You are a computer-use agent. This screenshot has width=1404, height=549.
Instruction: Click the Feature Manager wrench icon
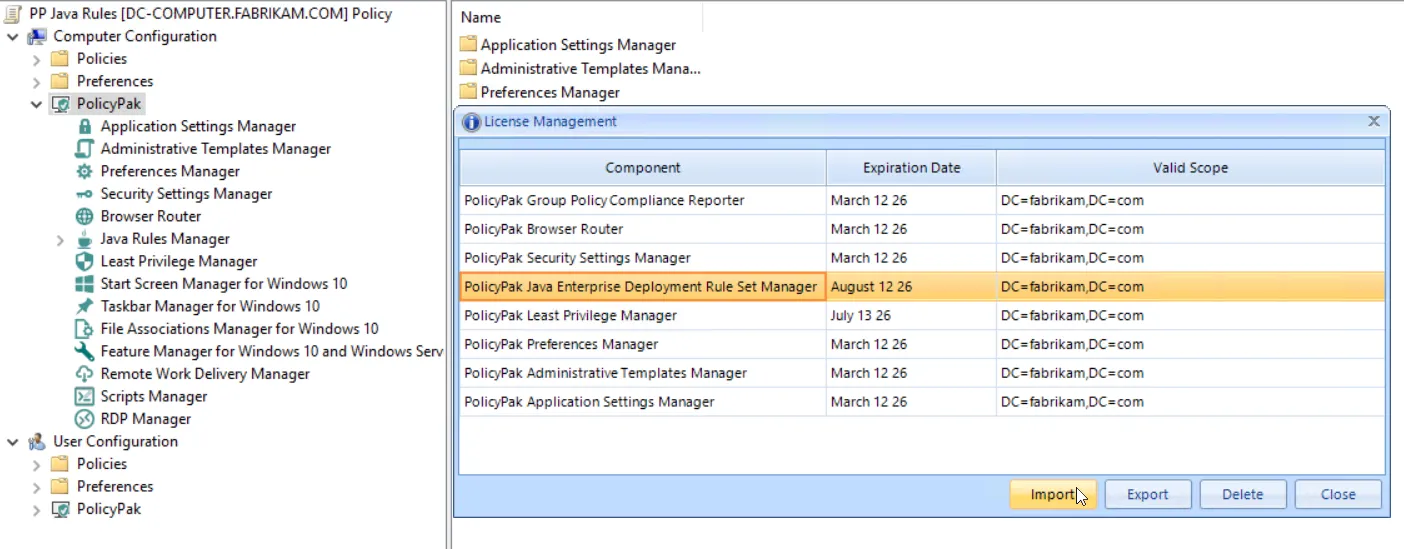84,351
